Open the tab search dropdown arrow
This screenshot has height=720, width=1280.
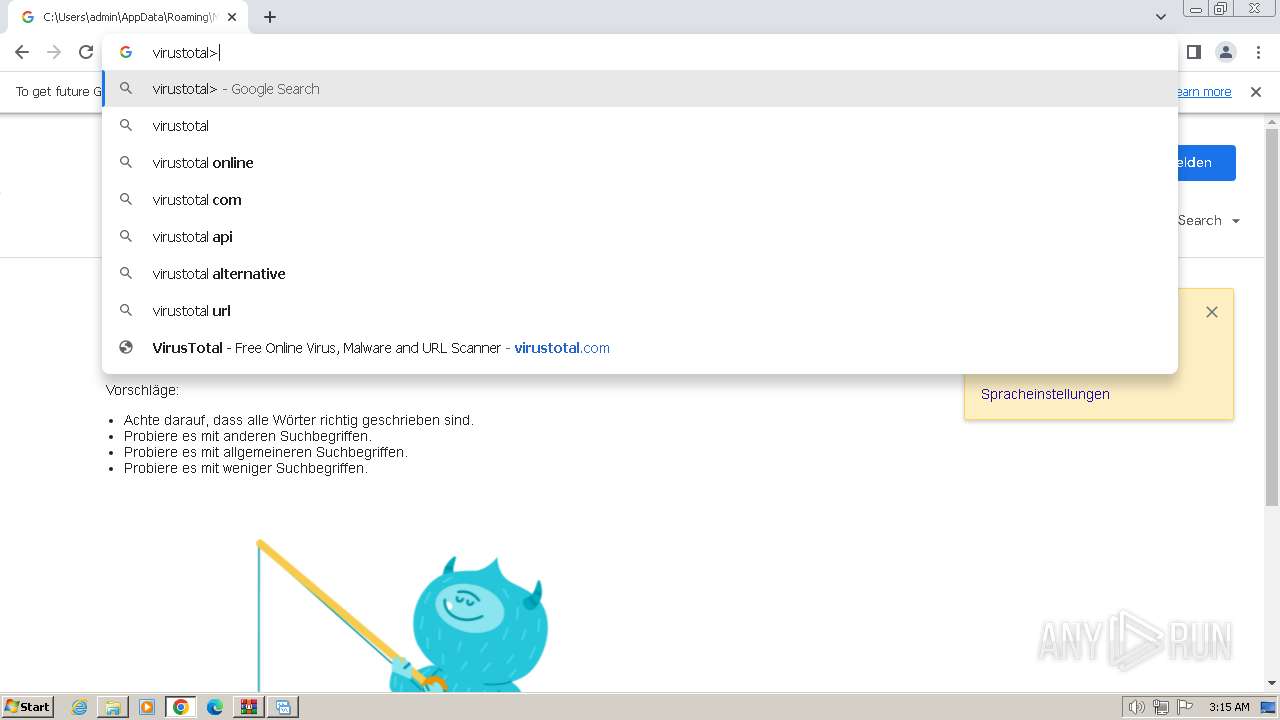(x=1160, y=17)
